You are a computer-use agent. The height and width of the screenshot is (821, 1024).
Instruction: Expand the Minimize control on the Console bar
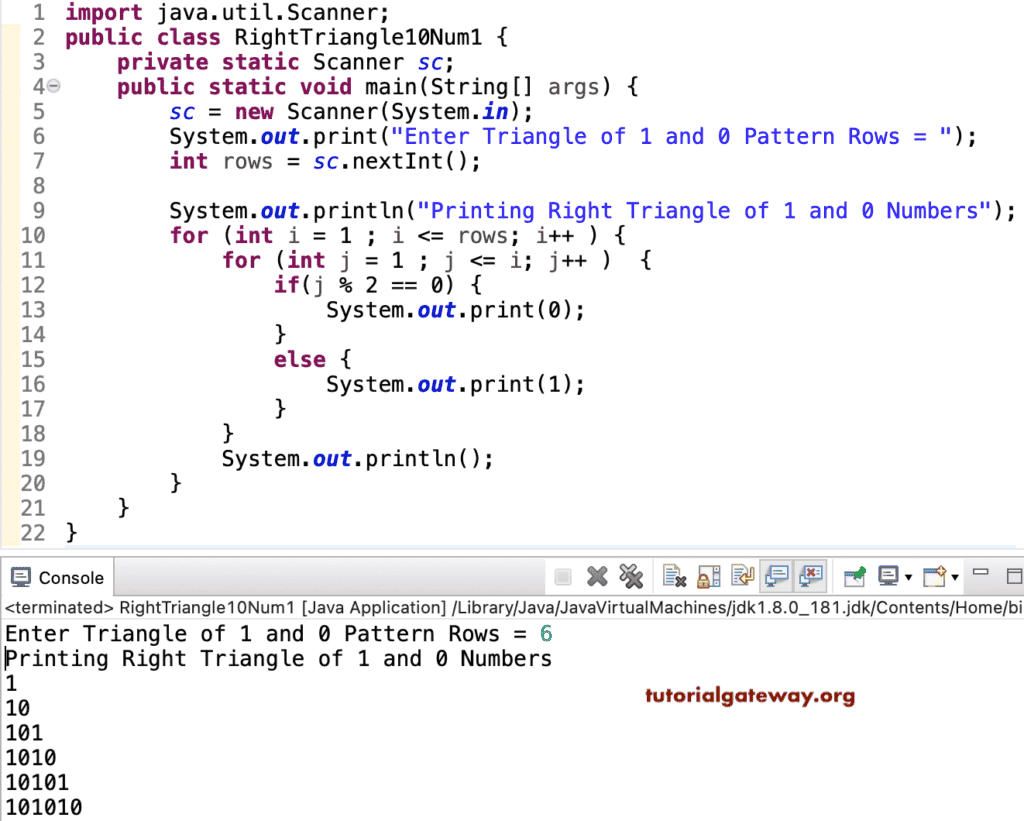[x=981, y=575]
